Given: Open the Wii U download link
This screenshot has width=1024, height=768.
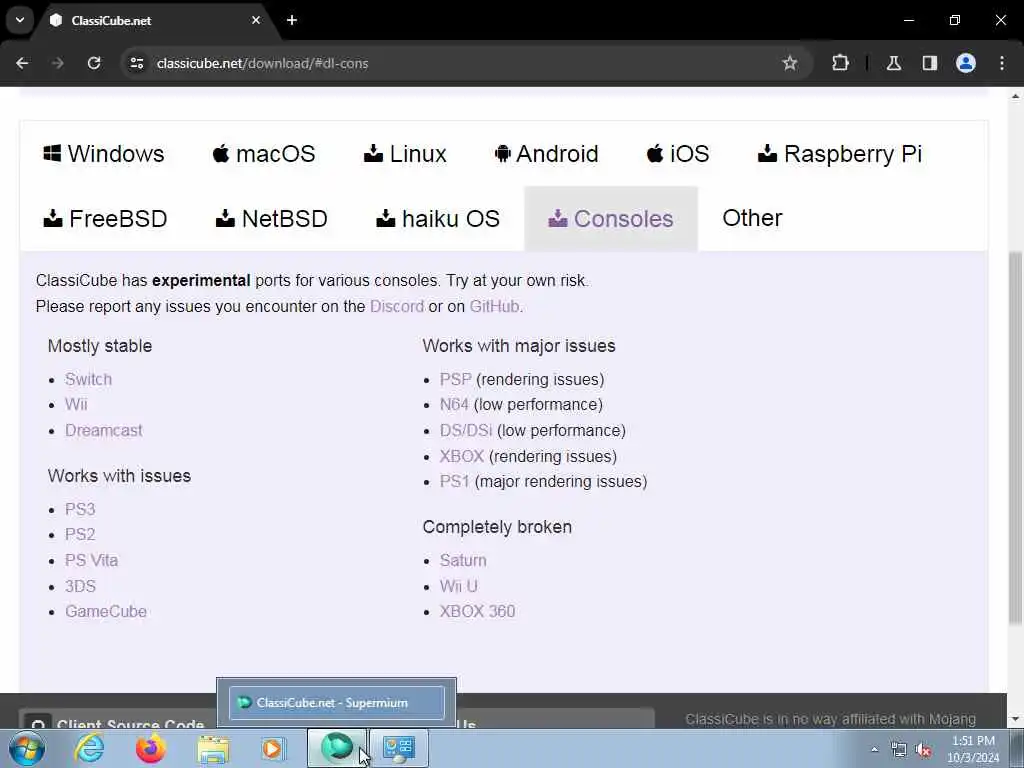Looking at the screenshot, I should click(x=458, y=586).
